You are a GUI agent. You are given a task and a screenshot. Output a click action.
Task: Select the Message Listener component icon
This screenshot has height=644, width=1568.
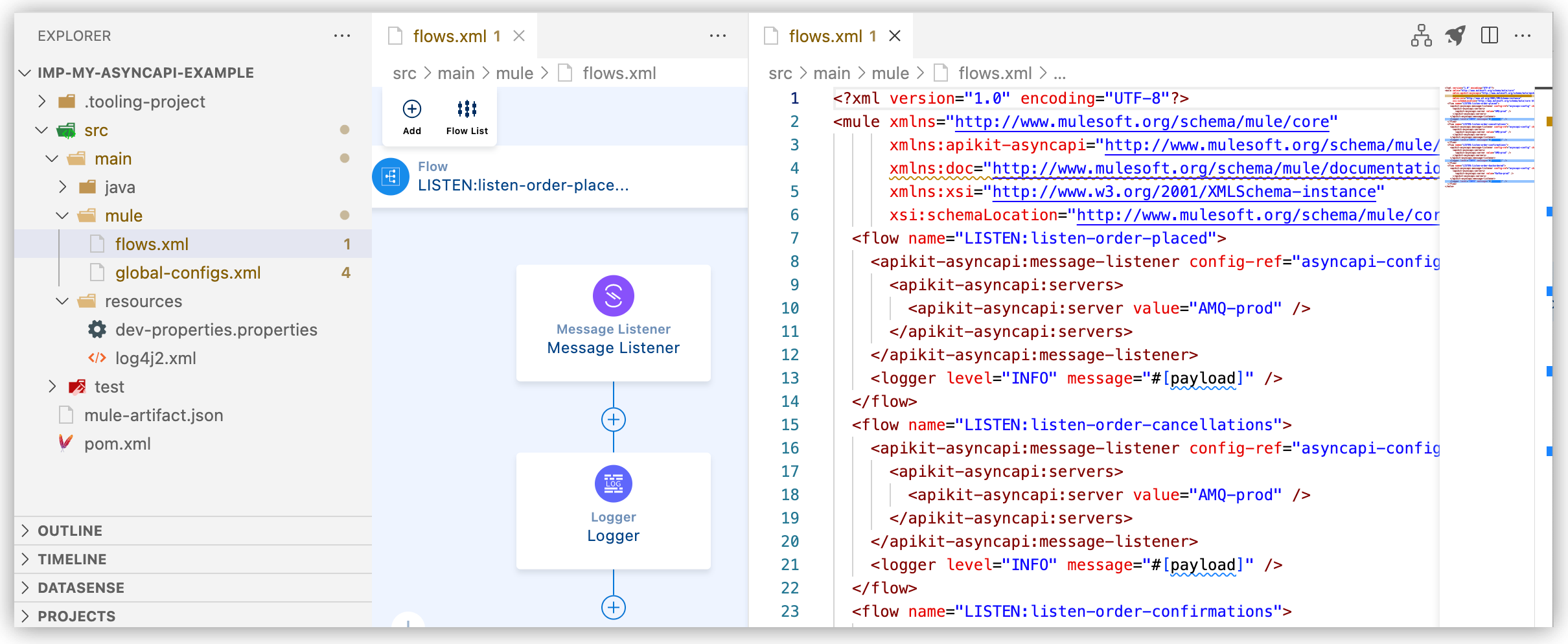(x=613, y=295)
